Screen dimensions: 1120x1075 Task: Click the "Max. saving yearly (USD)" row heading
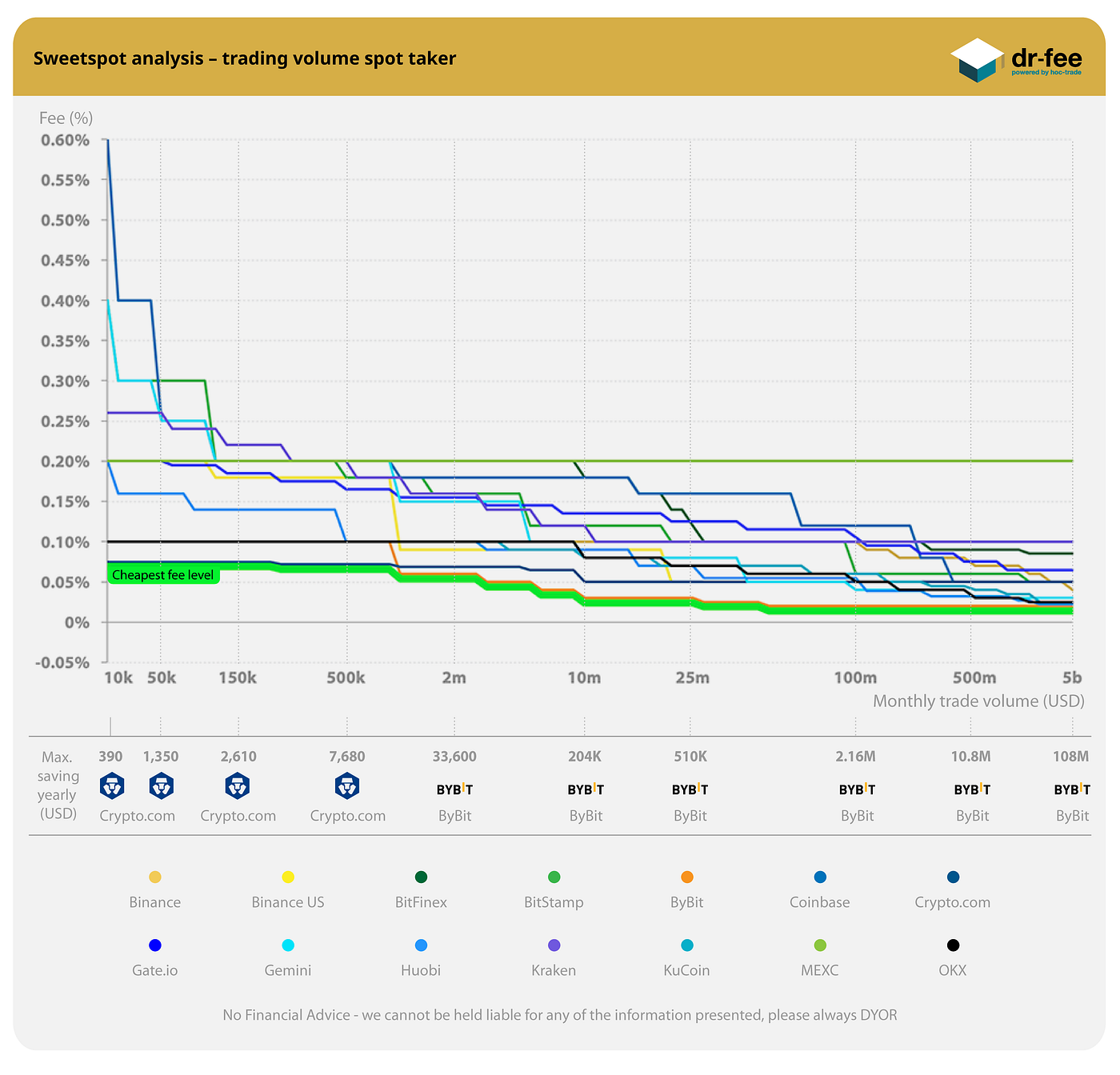58,785
